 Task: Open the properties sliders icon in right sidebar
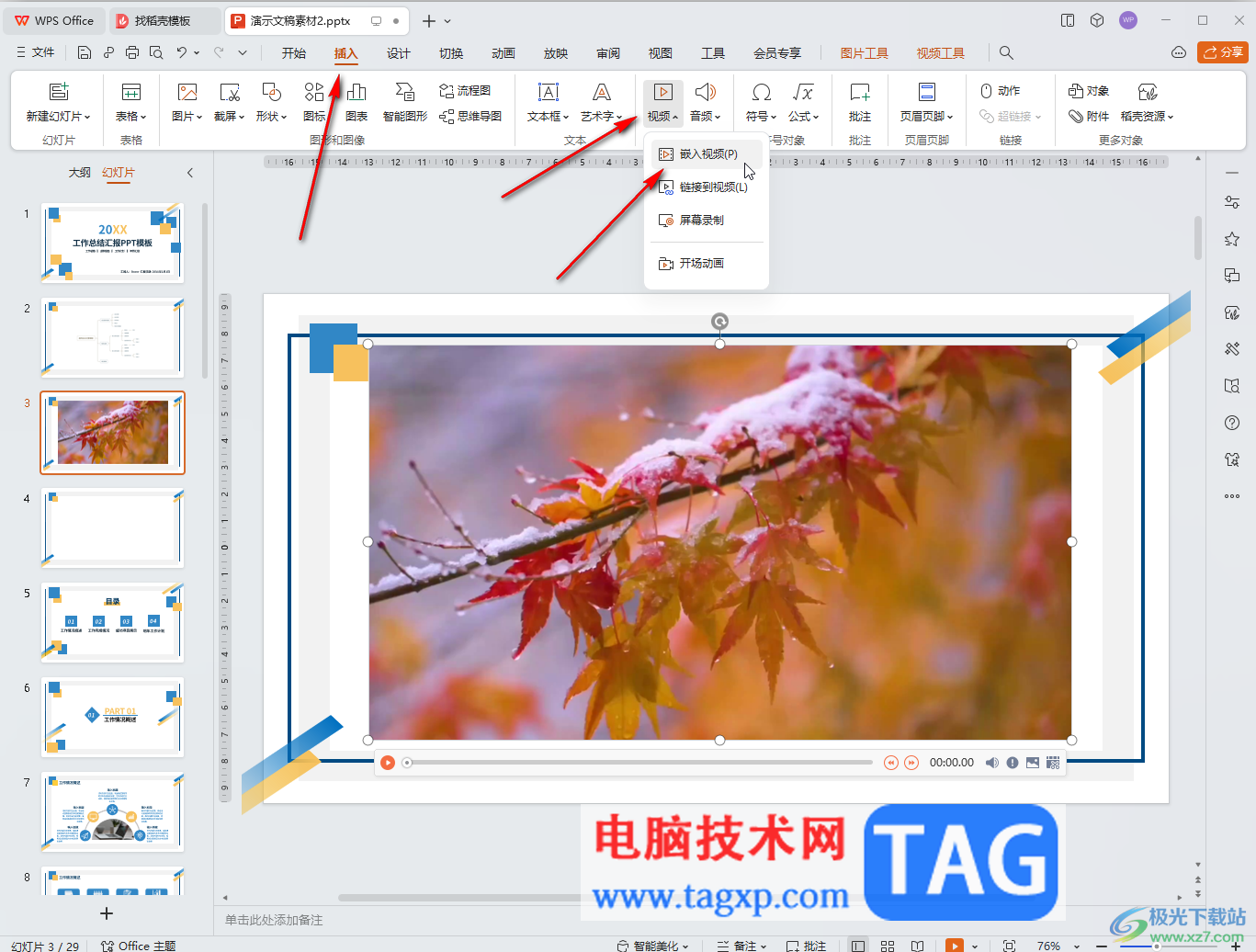[1232, 202]
